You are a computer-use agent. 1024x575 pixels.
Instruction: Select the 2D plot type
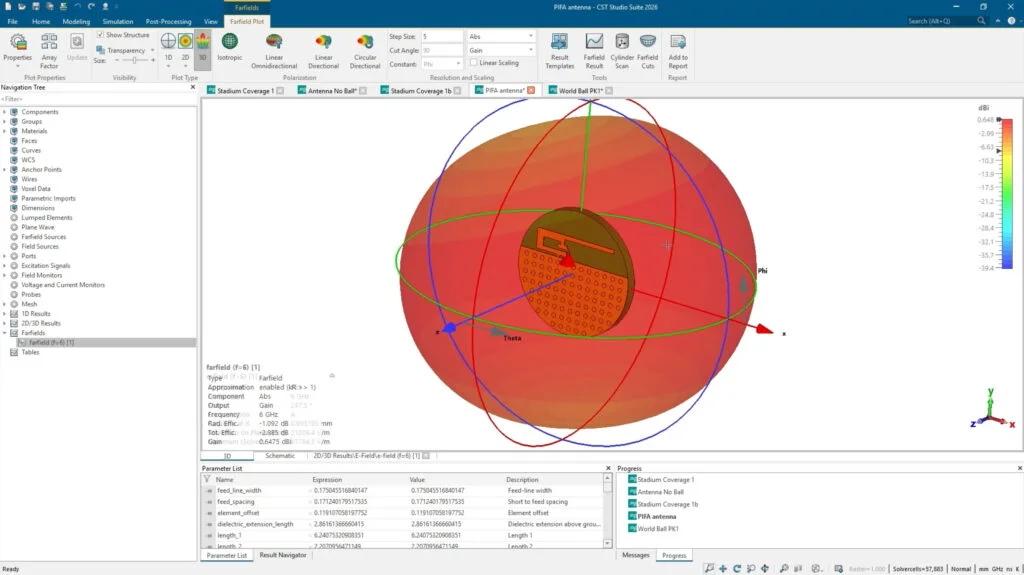[185, 48]
